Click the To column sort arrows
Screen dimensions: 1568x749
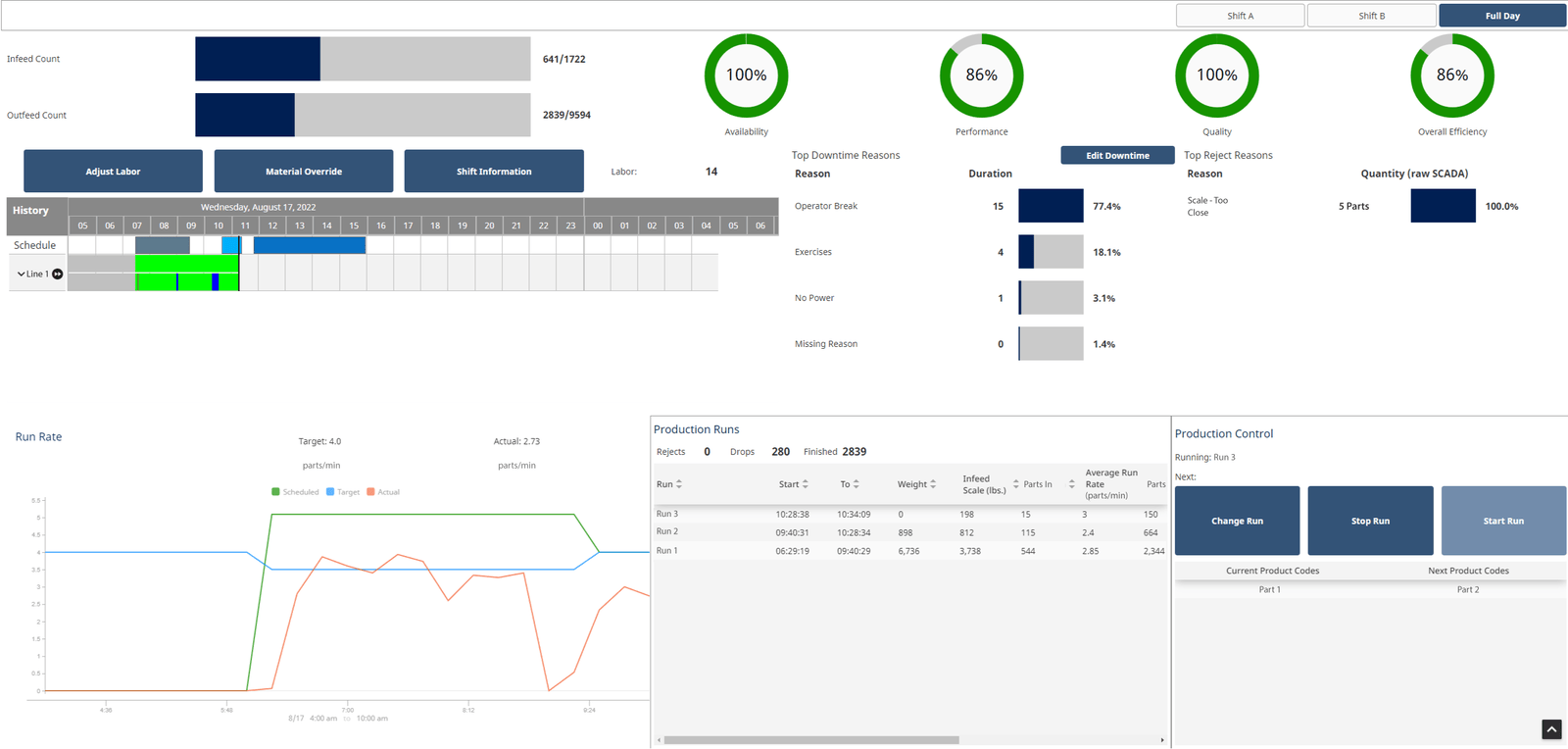tap(856, 484)
